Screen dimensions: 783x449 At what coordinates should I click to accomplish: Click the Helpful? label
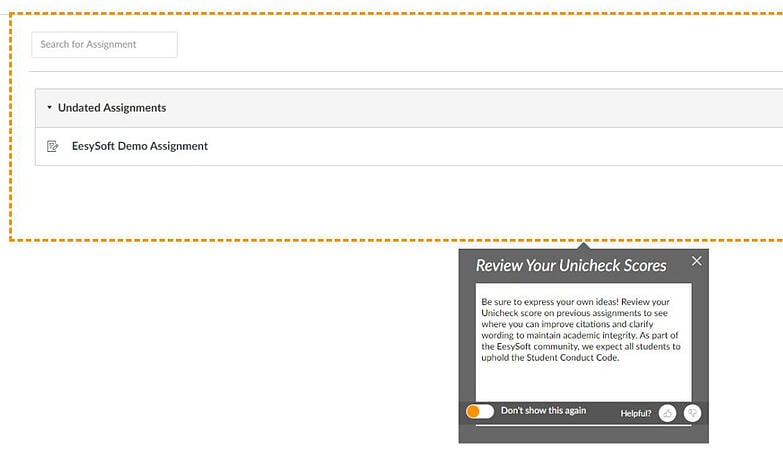pos(636,414)
